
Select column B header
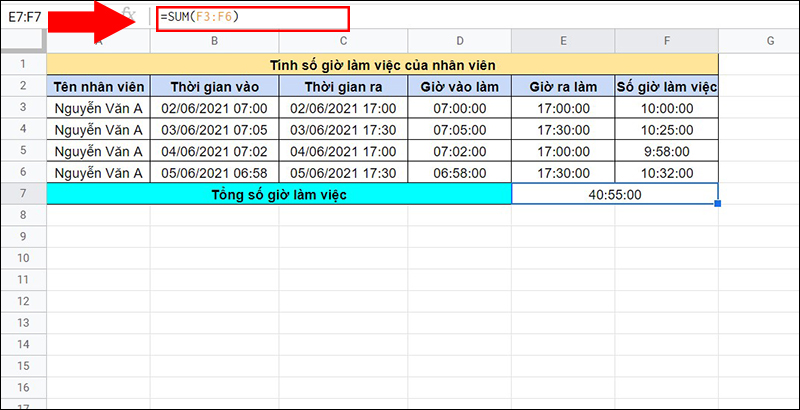click(214, 41)
